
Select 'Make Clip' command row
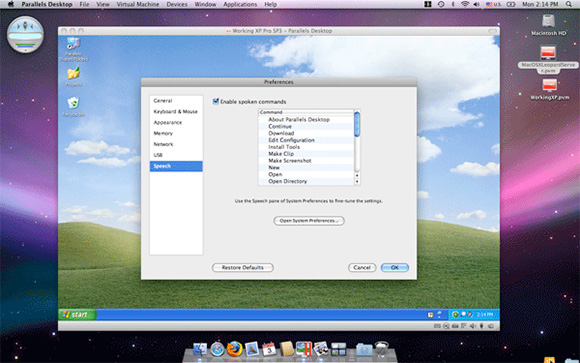[306, 154]
